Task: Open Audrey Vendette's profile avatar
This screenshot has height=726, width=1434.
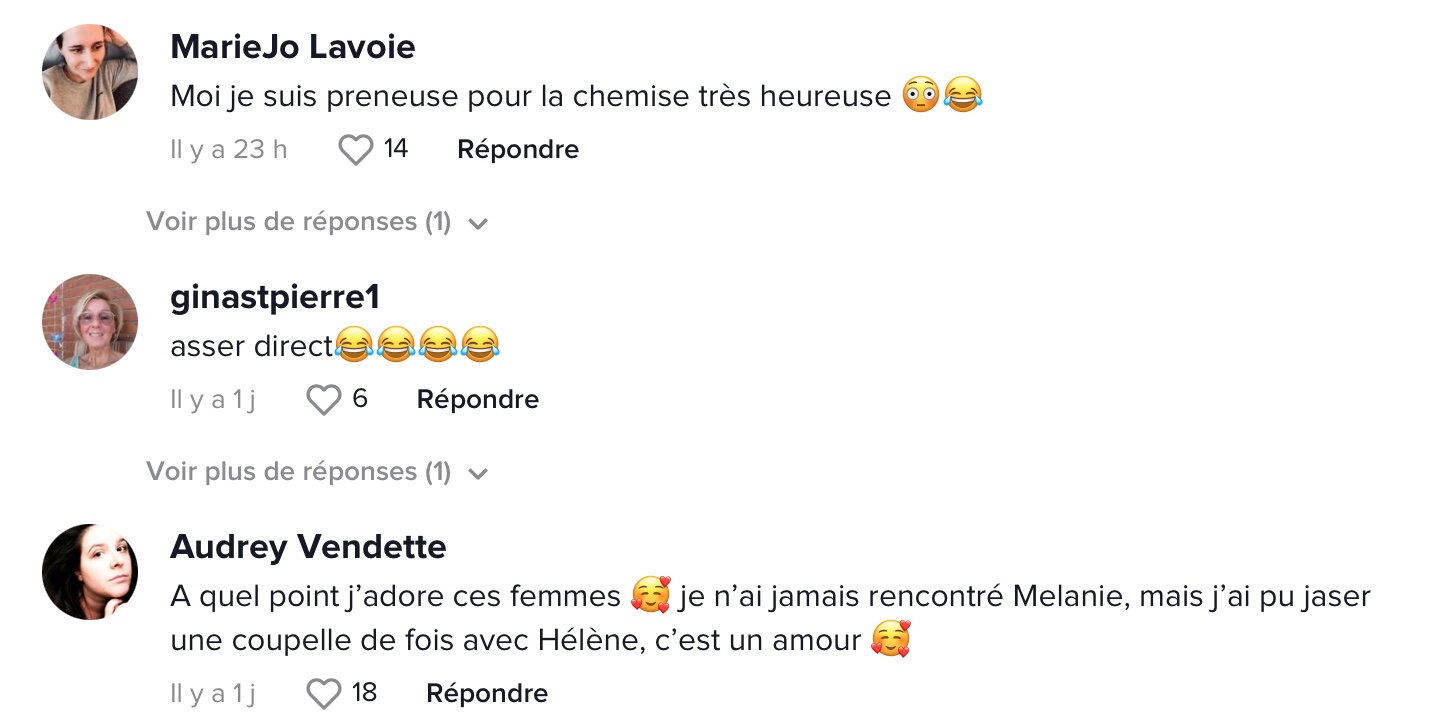Action: tap(90, 572)
